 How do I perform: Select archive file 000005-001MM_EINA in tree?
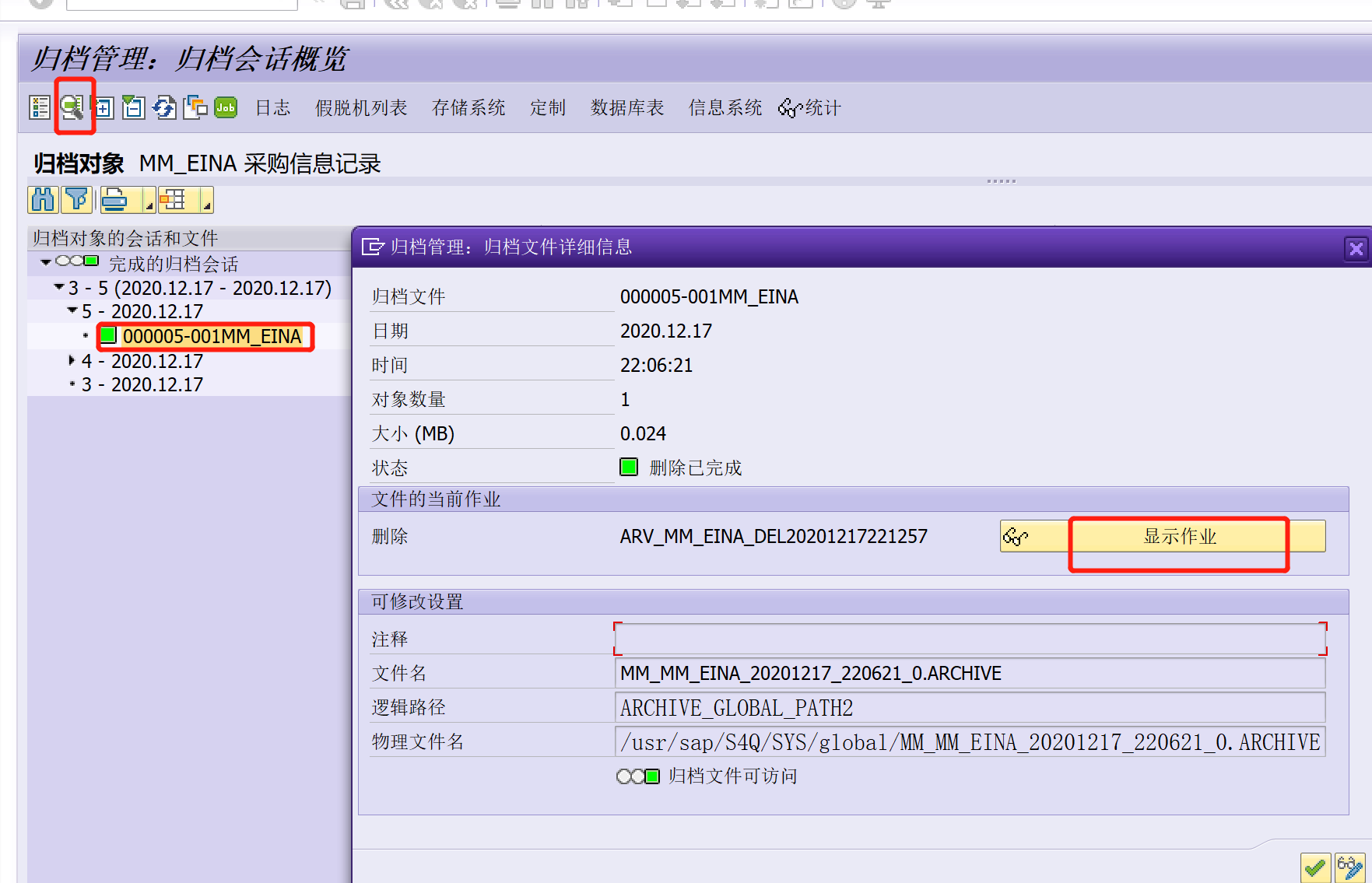click(212, 336)
